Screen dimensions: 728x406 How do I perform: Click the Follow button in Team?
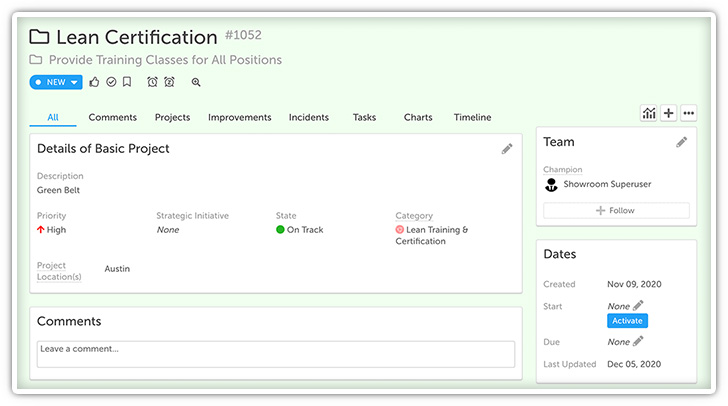tap(616, 211)
